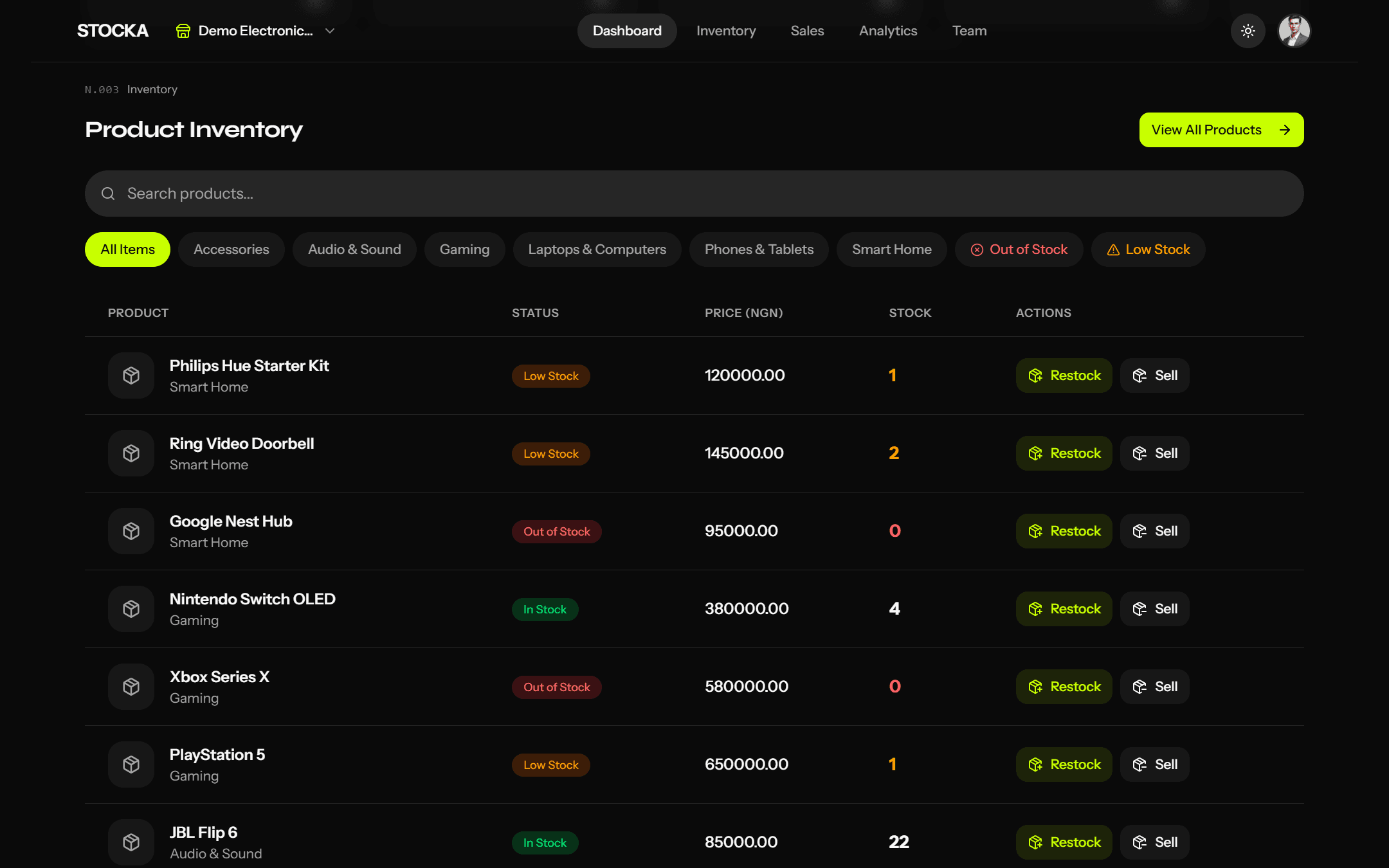
Task: Focus the Search products field
Action: click(x=694, y=194)
